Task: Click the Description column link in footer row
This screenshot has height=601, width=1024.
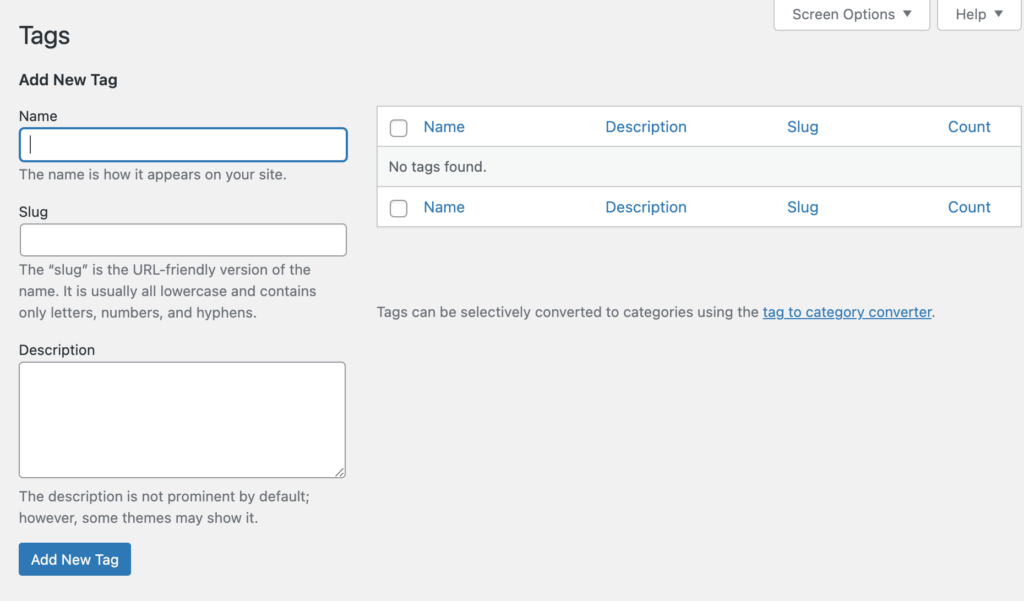Action: click(646, 207)
